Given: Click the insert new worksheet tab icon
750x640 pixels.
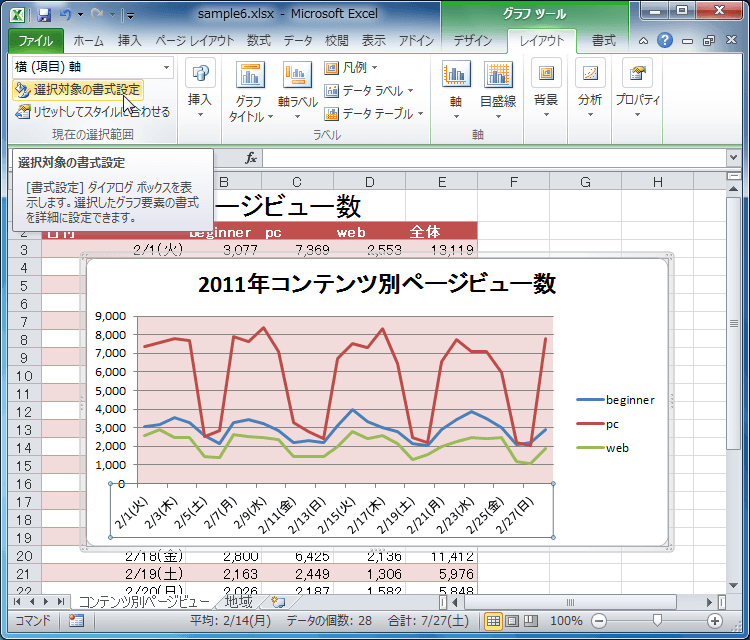Looking at the screenshot, I should pyautogui.click(x=278, y=601).
